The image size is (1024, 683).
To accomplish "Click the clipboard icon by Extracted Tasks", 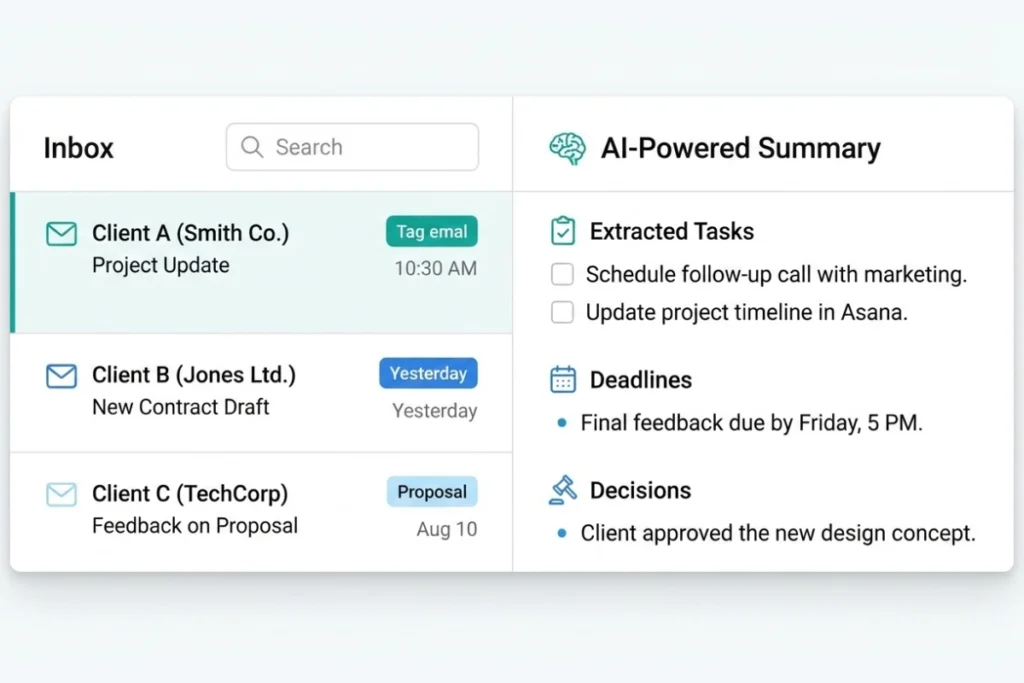I will 562,230.
